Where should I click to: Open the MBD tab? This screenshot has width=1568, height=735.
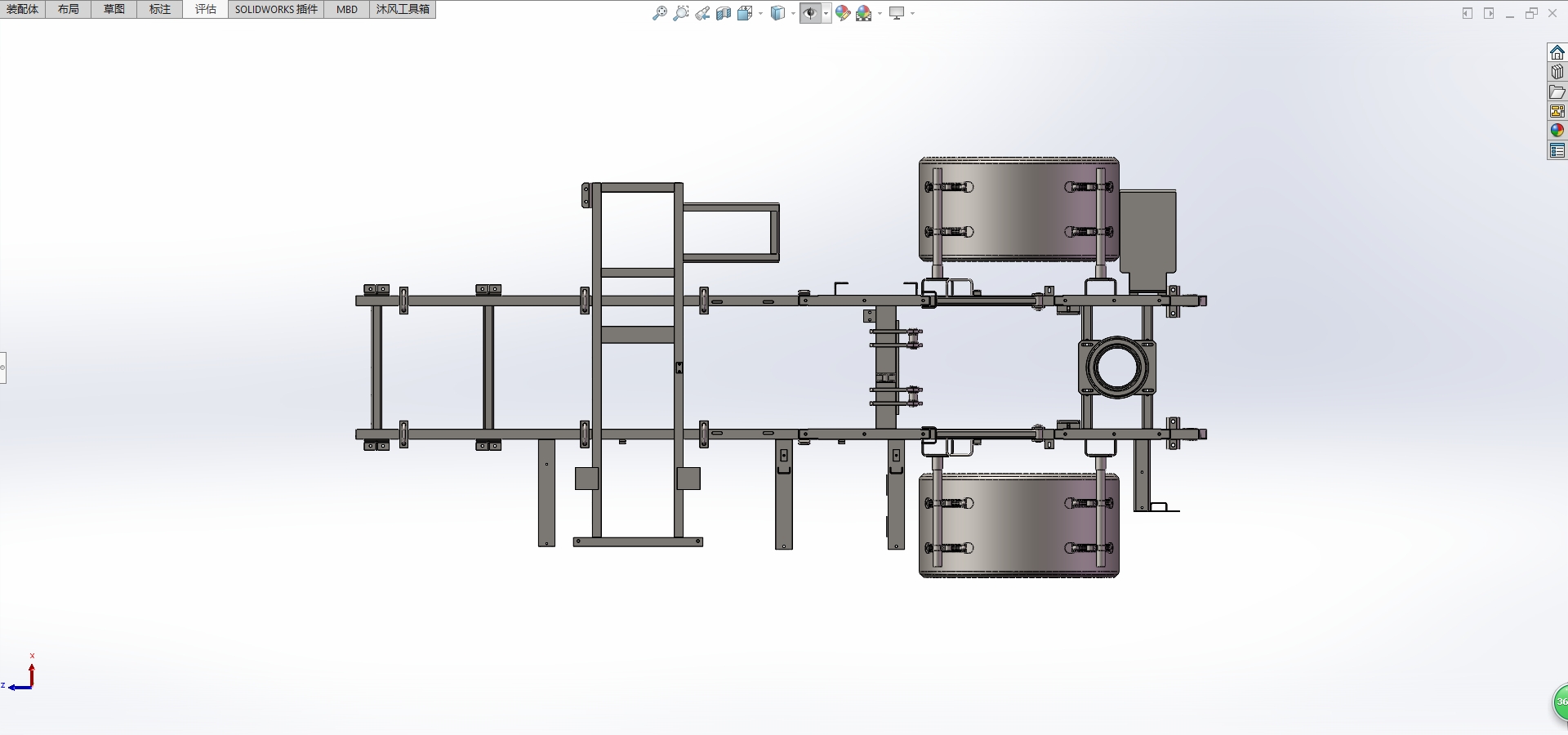347,9
